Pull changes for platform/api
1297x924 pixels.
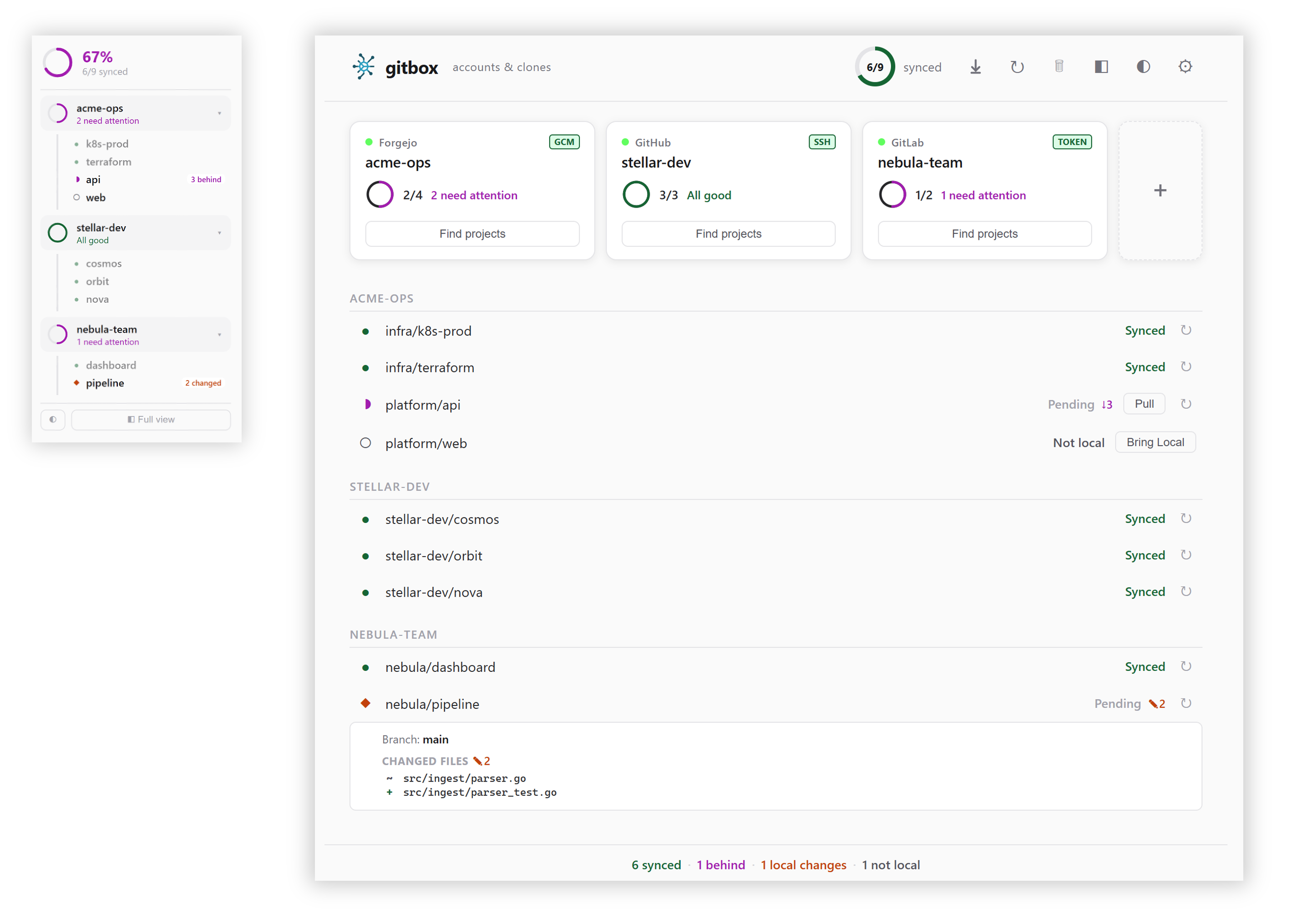[1144, 404]
